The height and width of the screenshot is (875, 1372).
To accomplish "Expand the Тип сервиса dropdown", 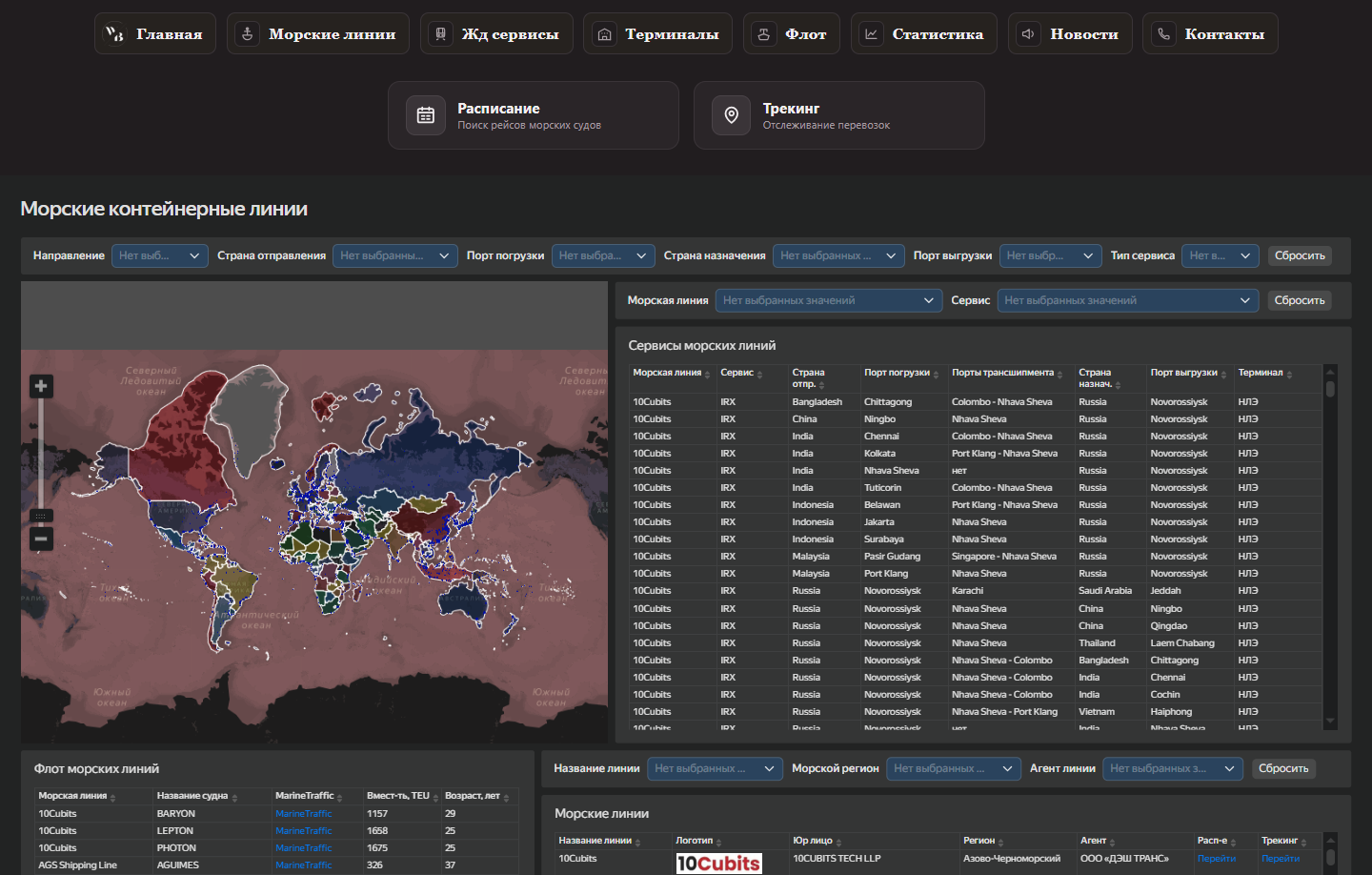I will [x=1221, y=255].
